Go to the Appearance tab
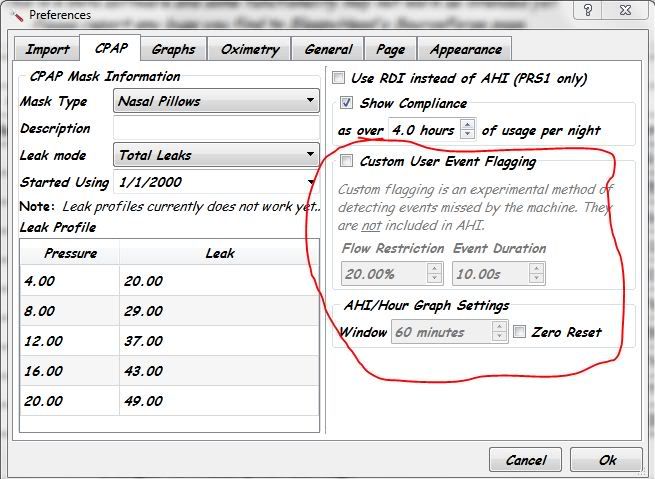 [x=468, y=49]
